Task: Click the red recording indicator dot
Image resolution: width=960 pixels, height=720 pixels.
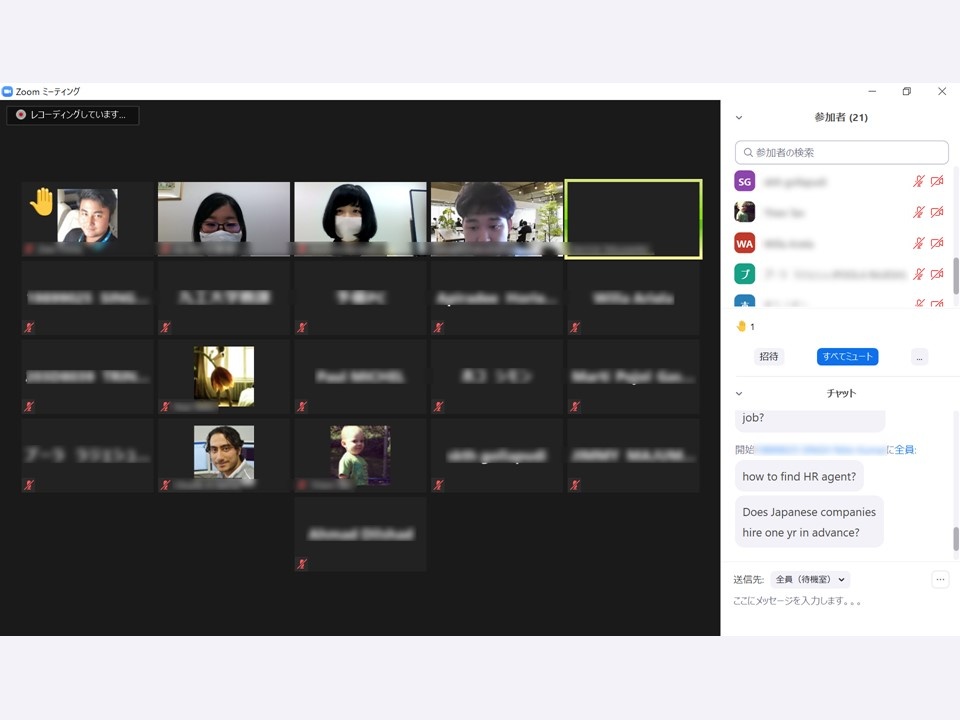Action: pos(21,114)
